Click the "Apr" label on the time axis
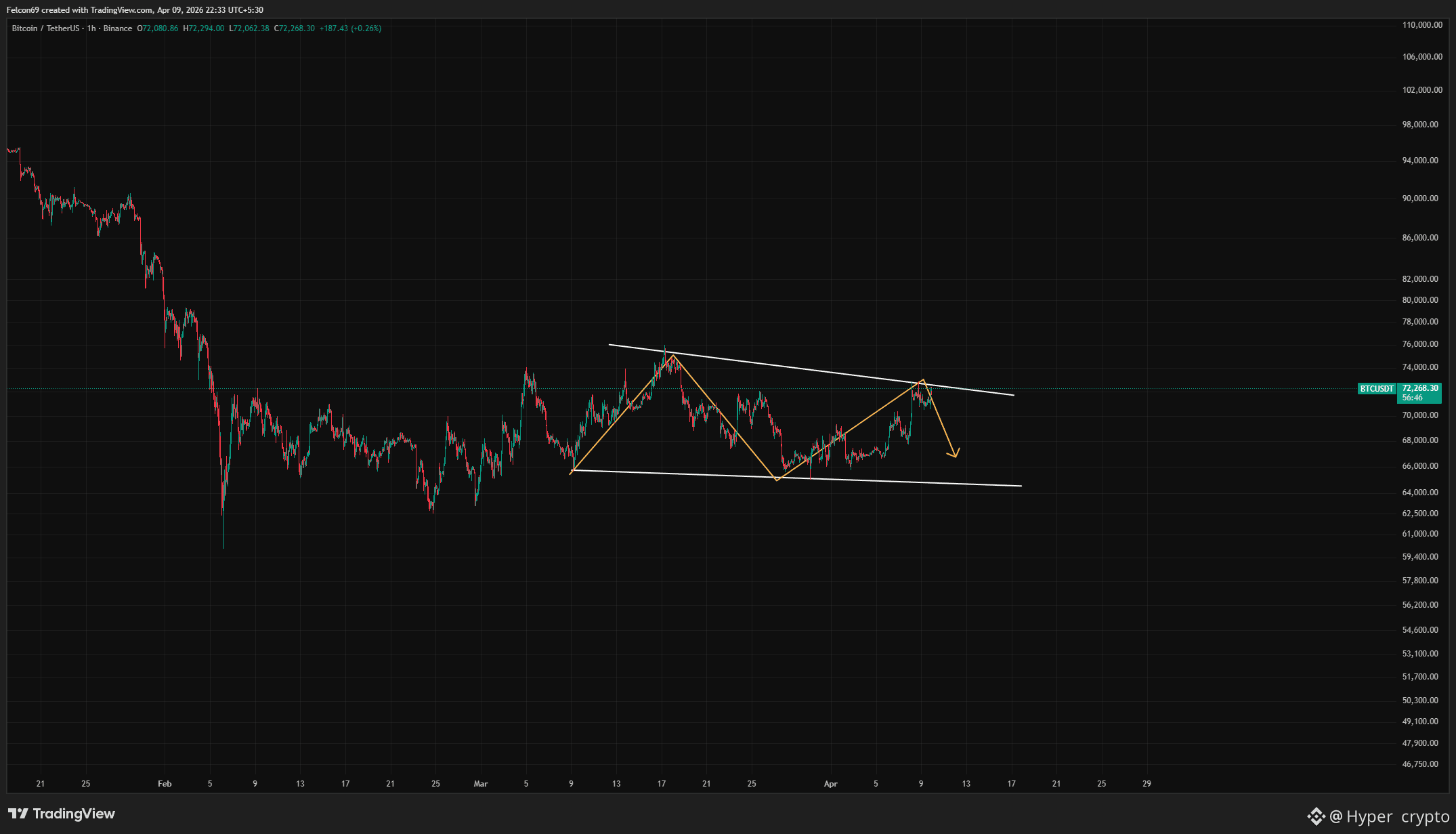1456x834 pixels. click(x=831, y=784)
